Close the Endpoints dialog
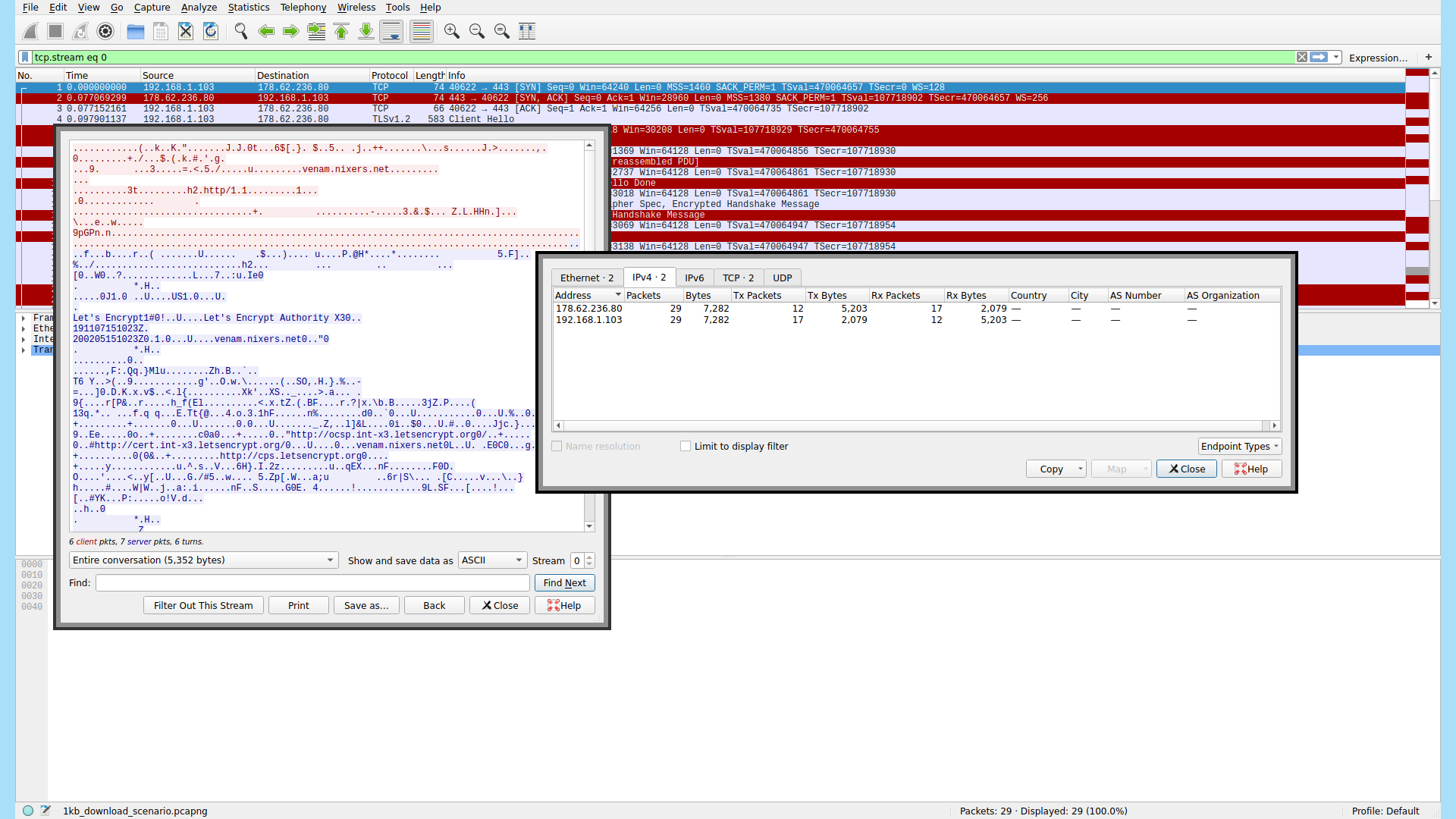1456x819 pixels. click(1186, 469)
